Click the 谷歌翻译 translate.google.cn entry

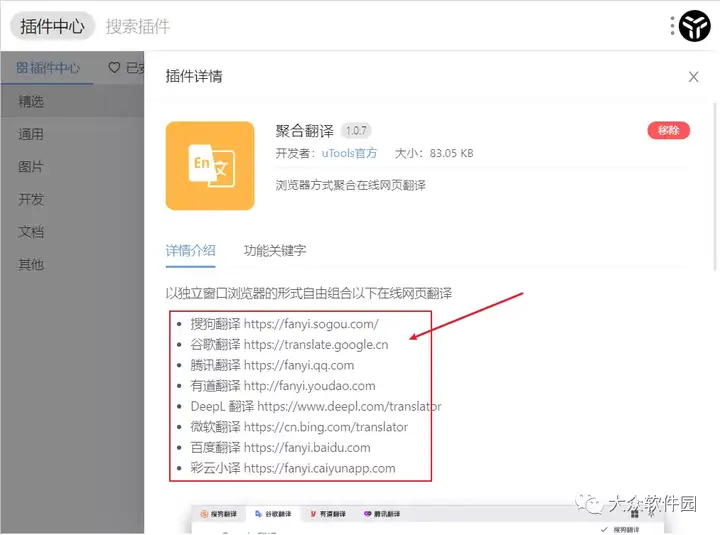point(289,344)
